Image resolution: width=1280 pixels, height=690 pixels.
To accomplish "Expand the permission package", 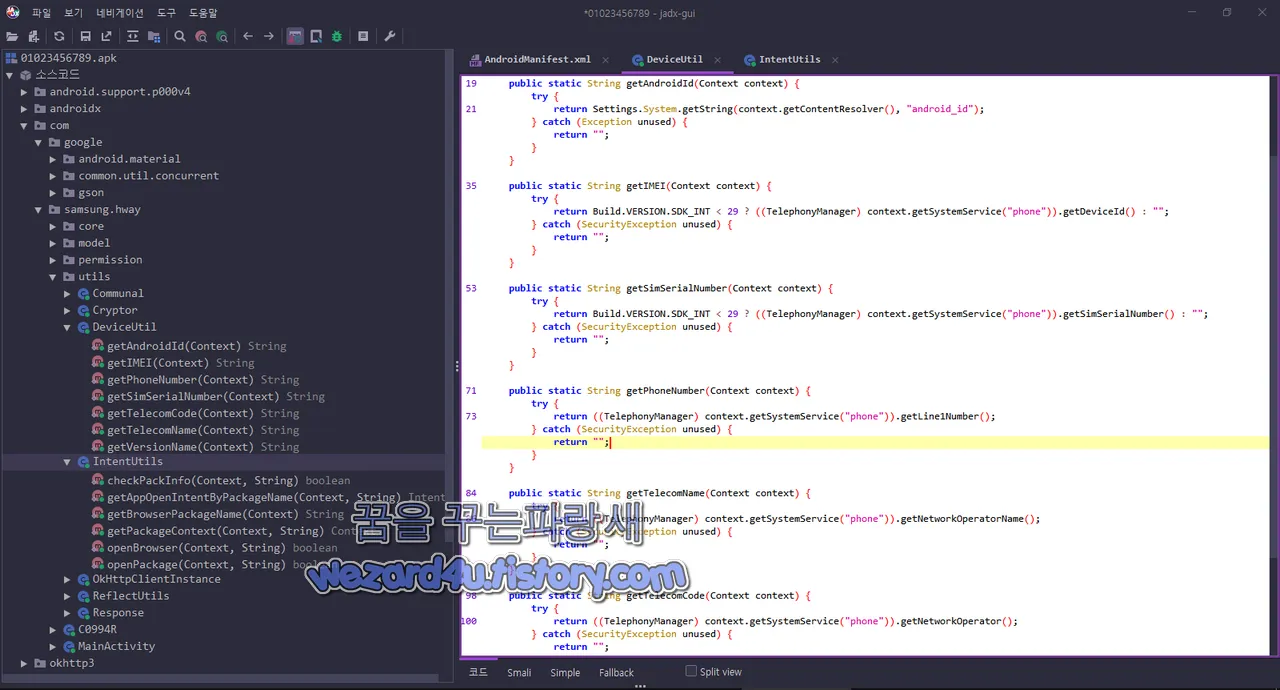I will [x=54, y=260].
